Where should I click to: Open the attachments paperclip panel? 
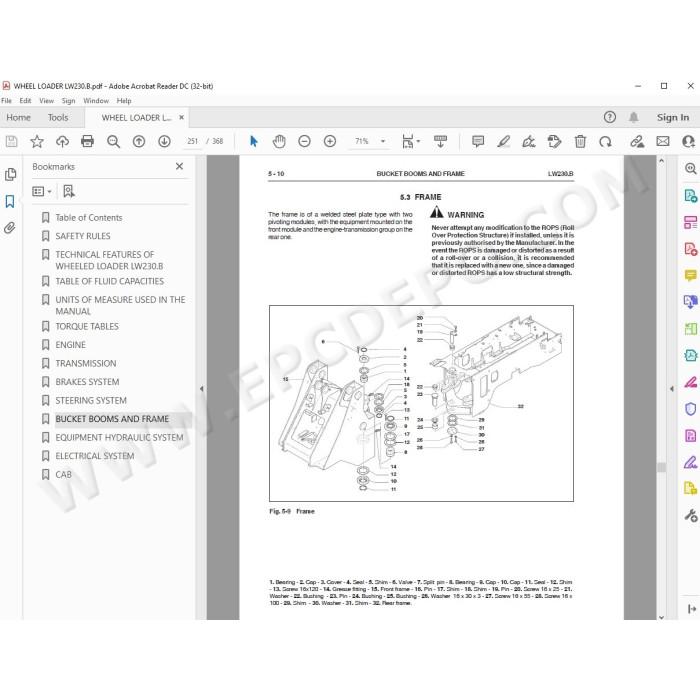(10, 228)
